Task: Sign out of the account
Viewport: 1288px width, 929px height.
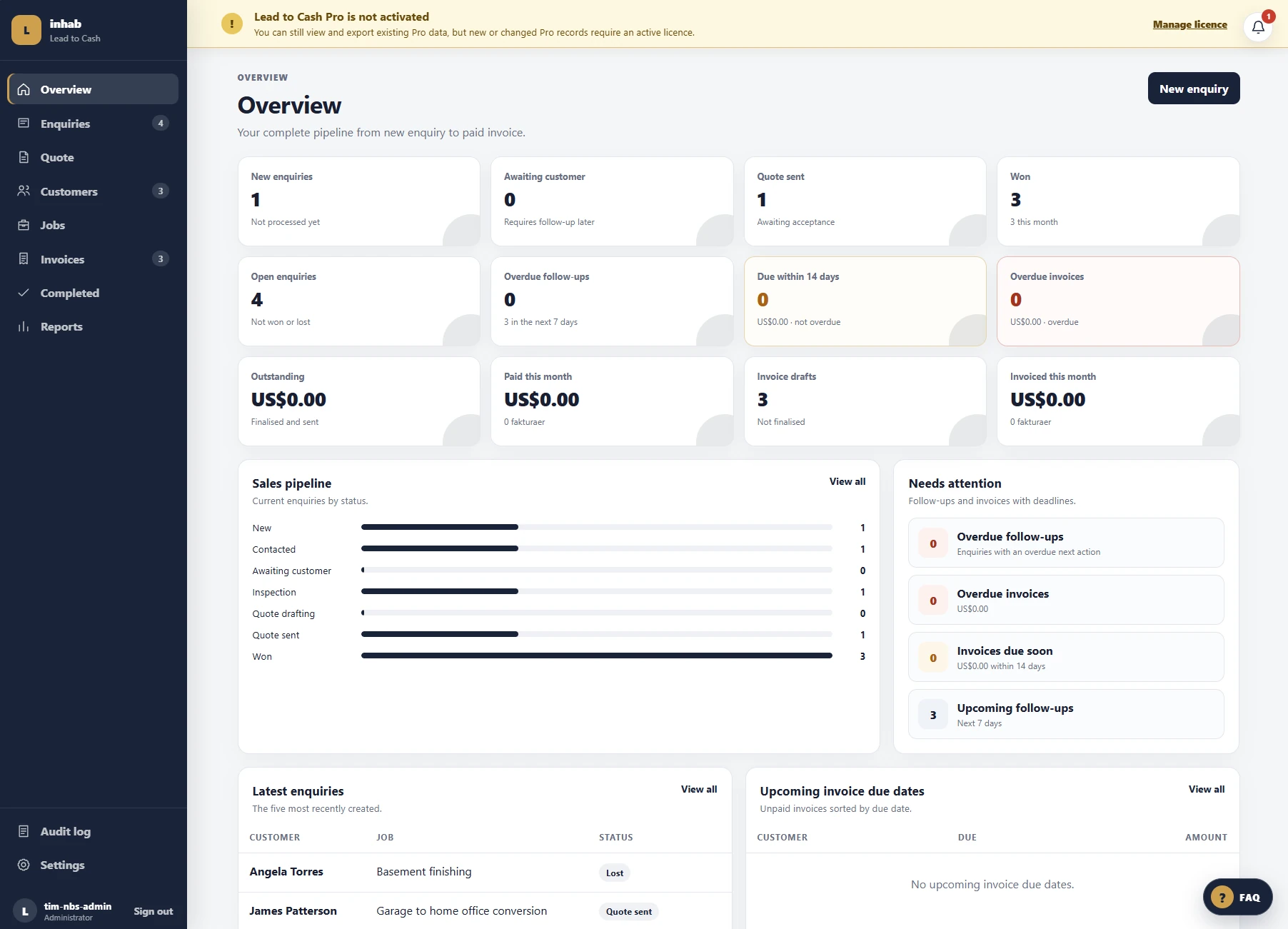Action: (x=154, y=911)
